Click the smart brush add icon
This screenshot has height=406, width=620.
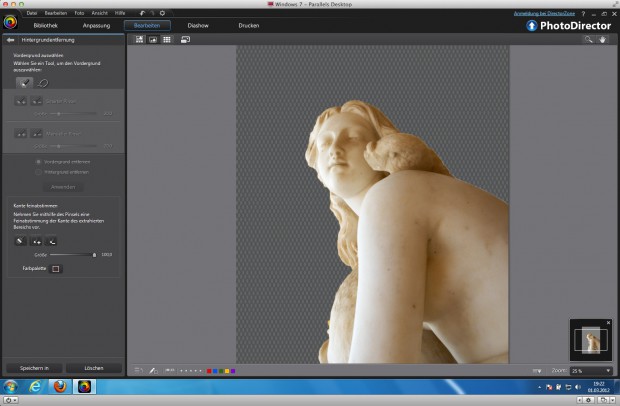[21, 101]
